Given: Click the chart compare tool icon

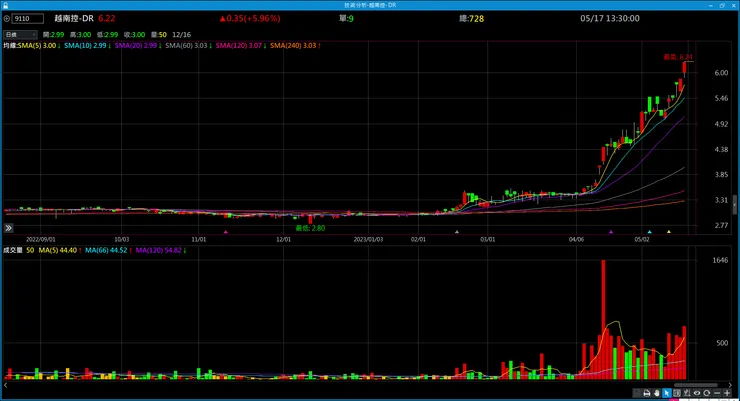Looking at the screenshot, I should pos(687,393).
